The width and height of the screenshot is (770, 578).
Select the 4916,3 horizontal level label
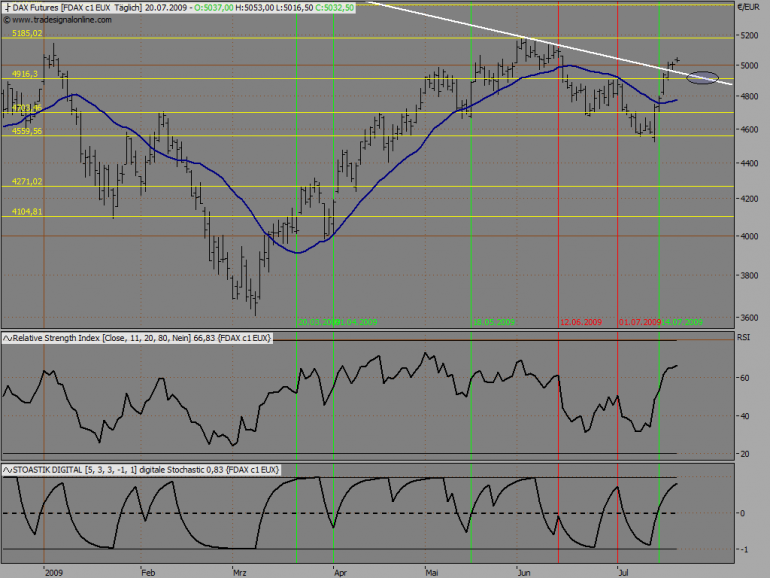pos(25,74)
